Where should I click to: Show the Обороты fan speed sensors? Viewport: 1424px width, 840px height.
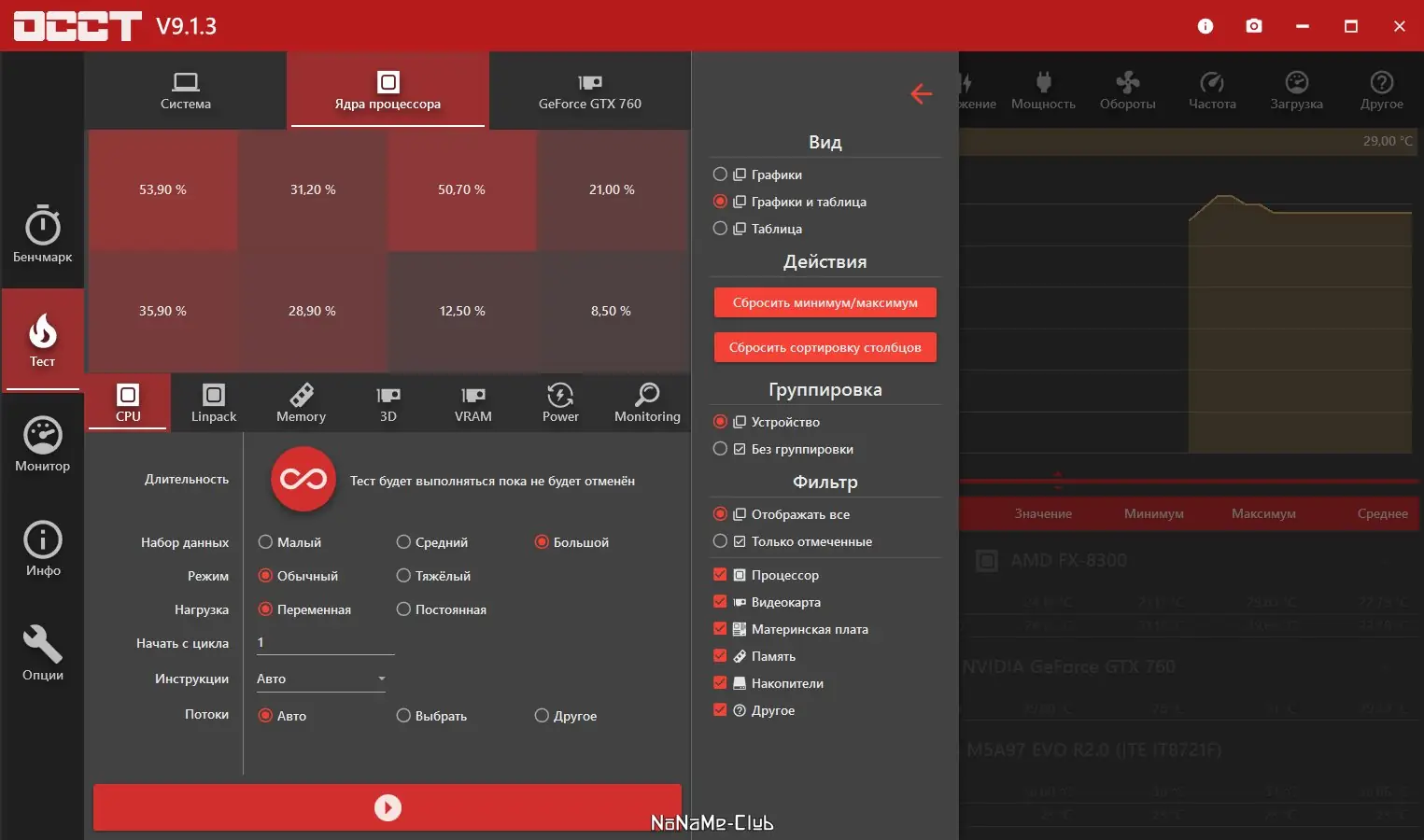pos(1128,91)
